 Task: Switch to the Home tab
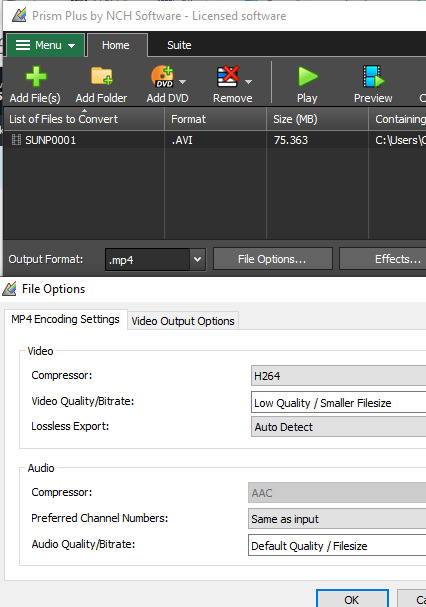pyautogui.click(x=116, y=45)
